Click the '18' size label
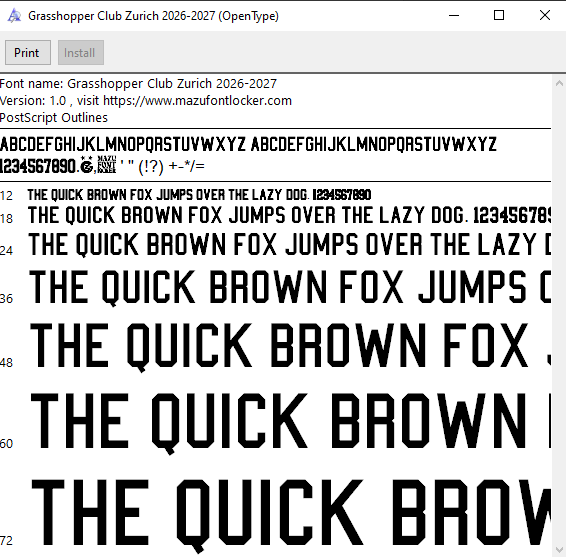 tap(6, 219)
